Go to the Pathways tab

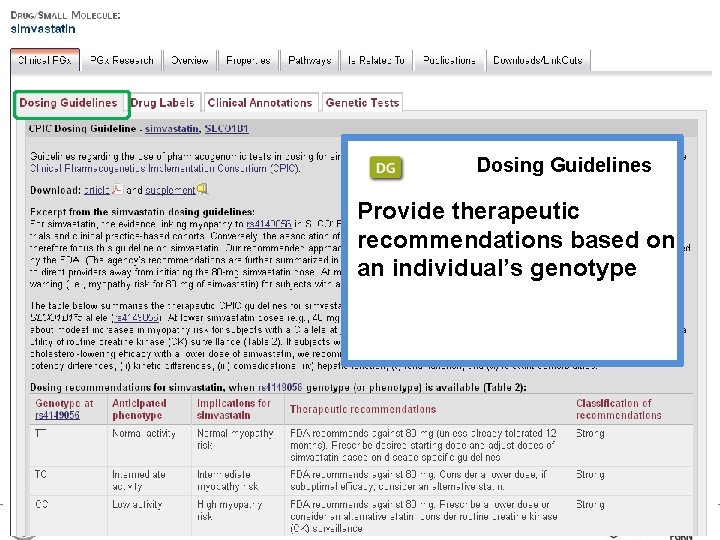pyautogui.click(x=309, y=60)
